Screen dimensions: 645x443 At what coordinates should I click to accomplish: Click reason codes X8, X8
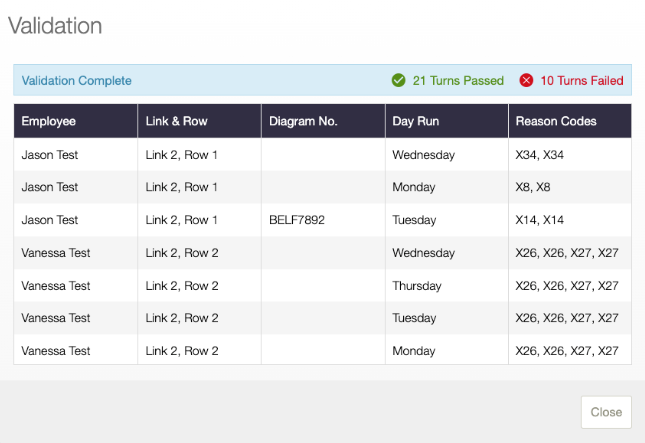533,187
